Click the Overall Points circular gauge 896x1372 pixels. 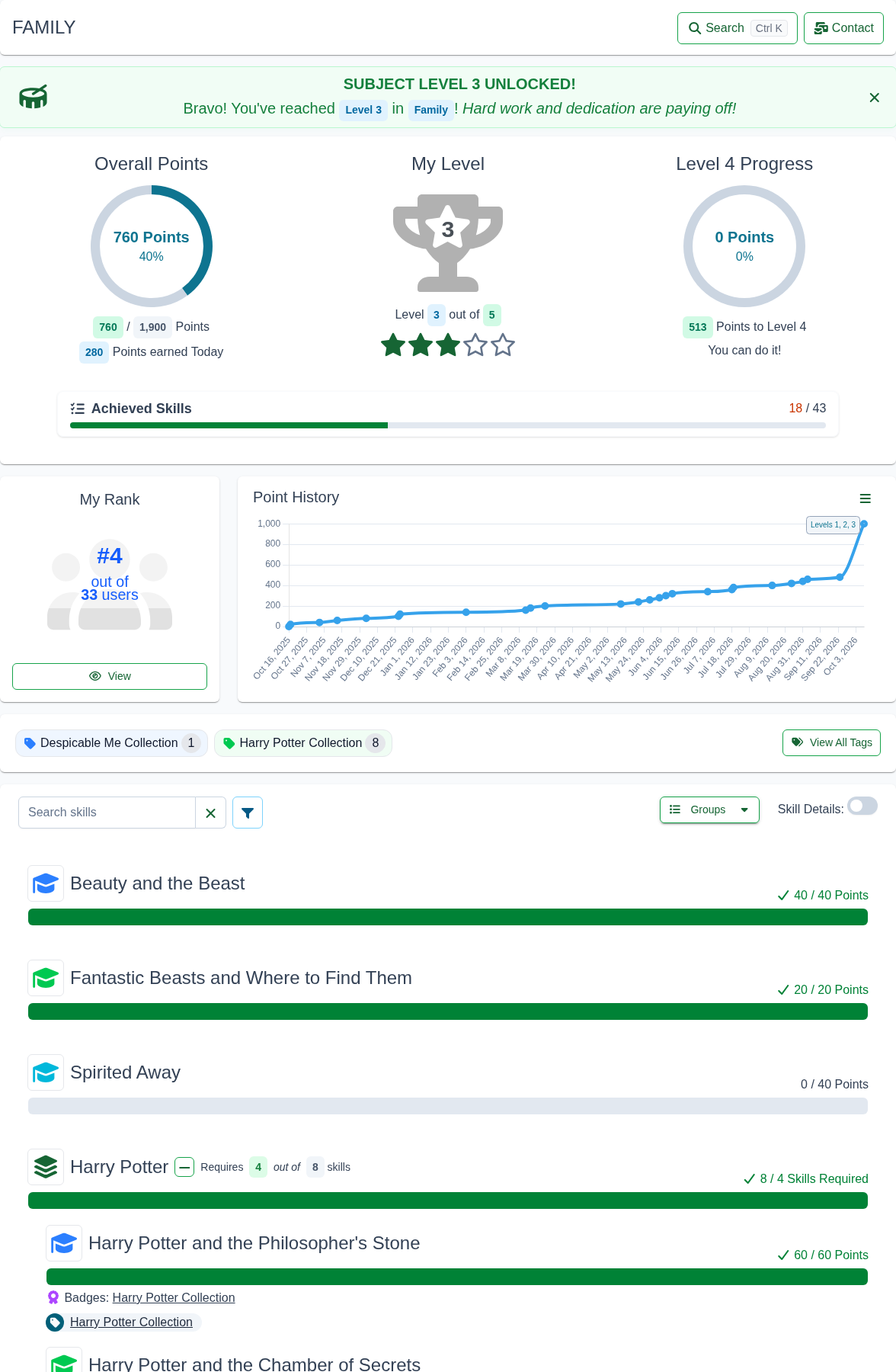[152, 246]
